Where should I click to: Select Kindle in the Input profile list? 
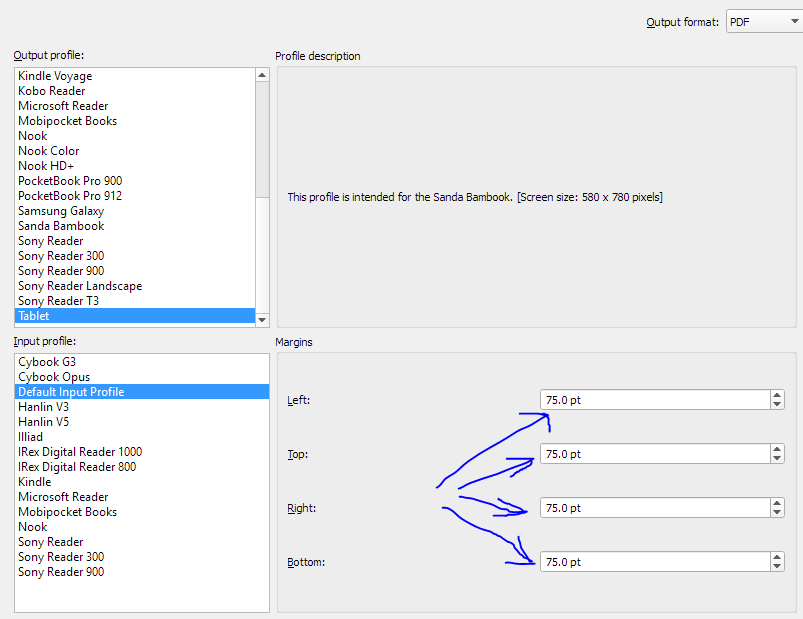click(142, 482)
